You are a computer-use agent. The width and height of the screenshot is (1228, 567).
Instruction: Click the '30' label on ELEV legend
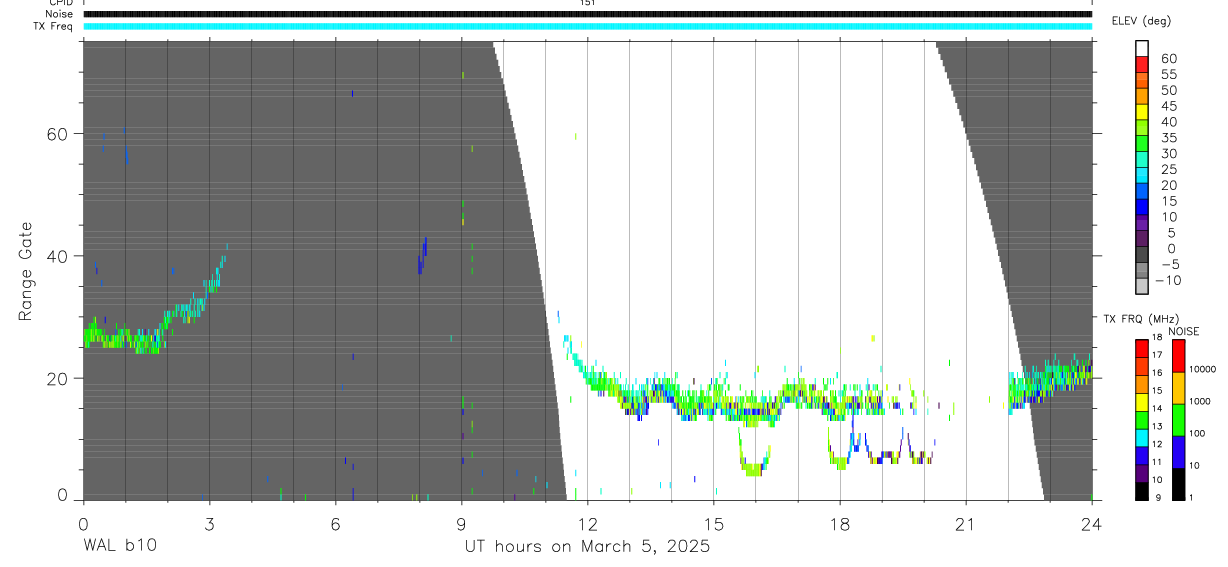(x=1168, y=153)
